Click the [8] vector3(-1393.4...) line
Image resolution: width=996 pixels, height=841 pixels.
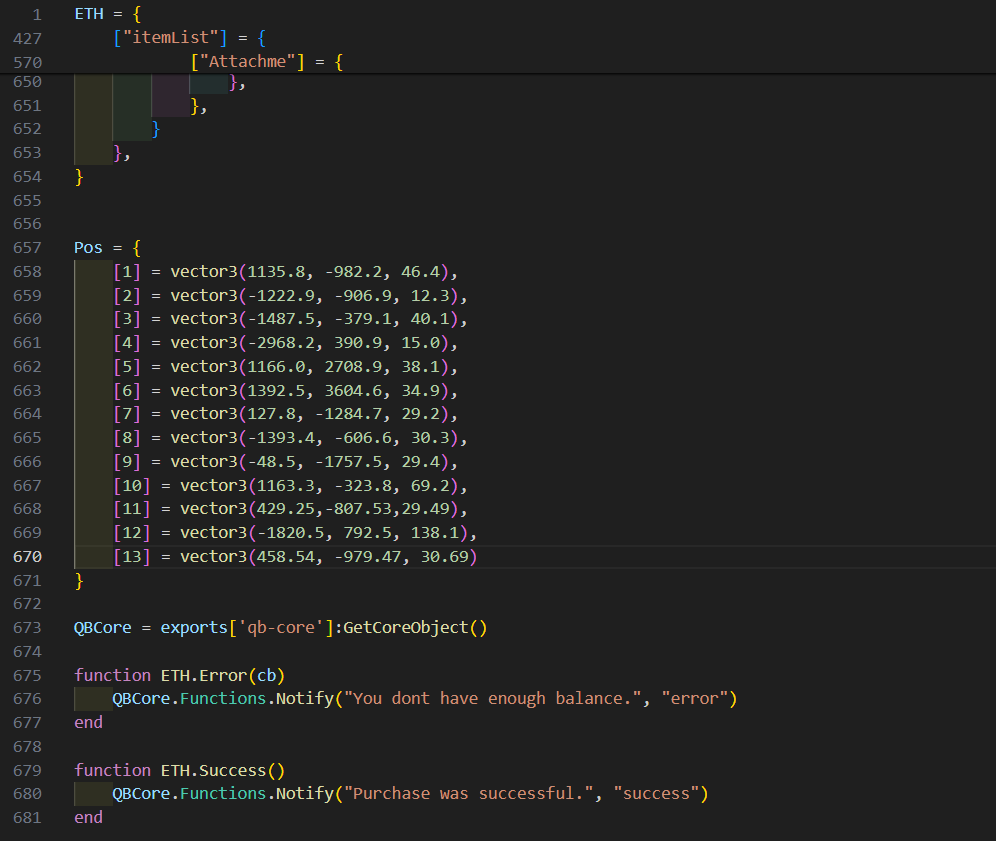[x=290, y=438]
